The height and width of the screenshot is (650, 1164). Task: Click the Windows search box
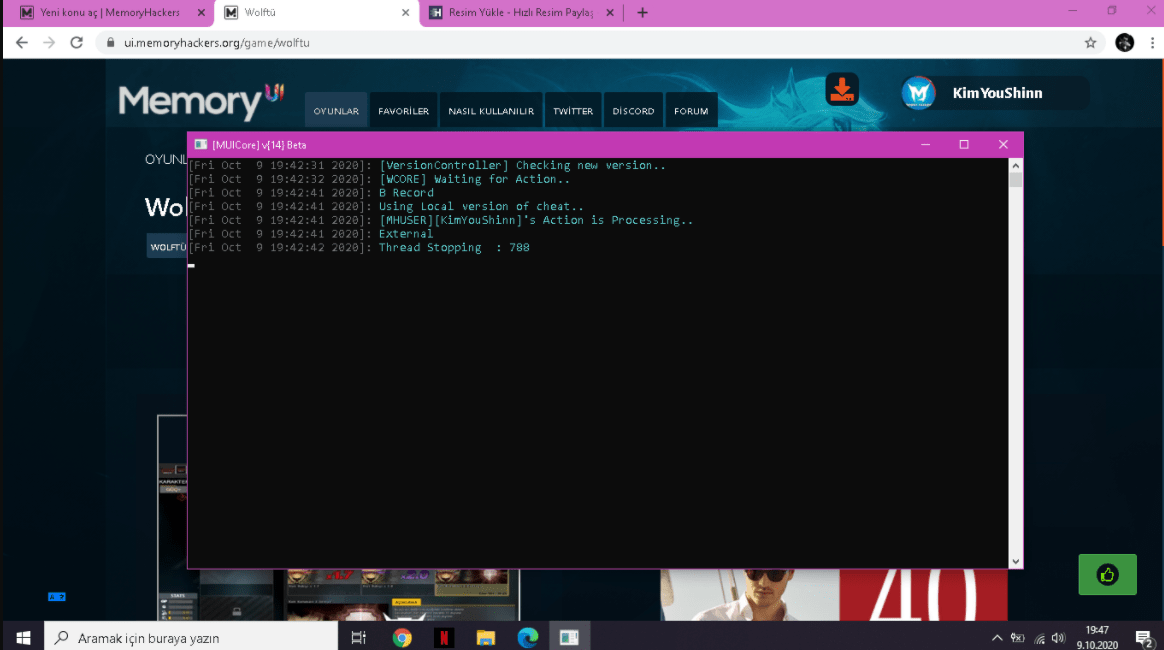pos(191,637)
